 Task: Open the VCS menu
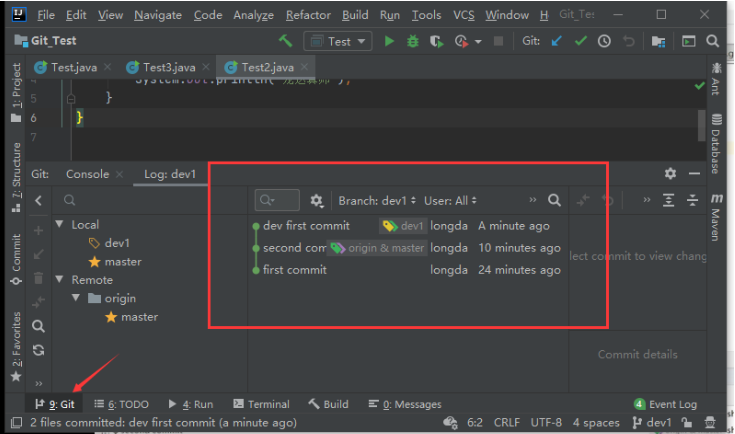point(464,15)
